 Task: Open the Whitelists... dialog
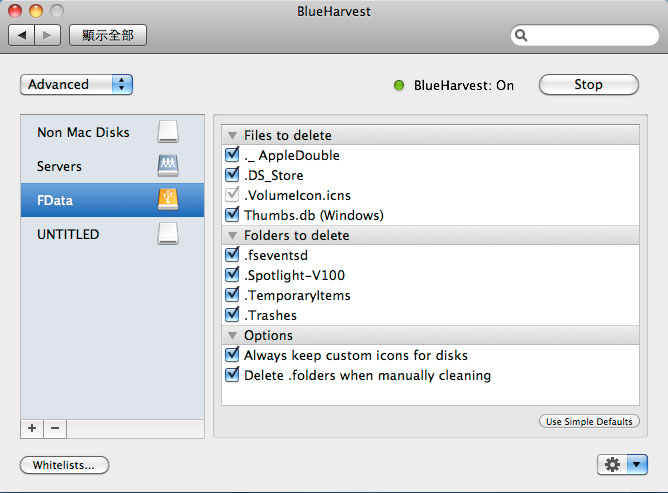[64, 465]
